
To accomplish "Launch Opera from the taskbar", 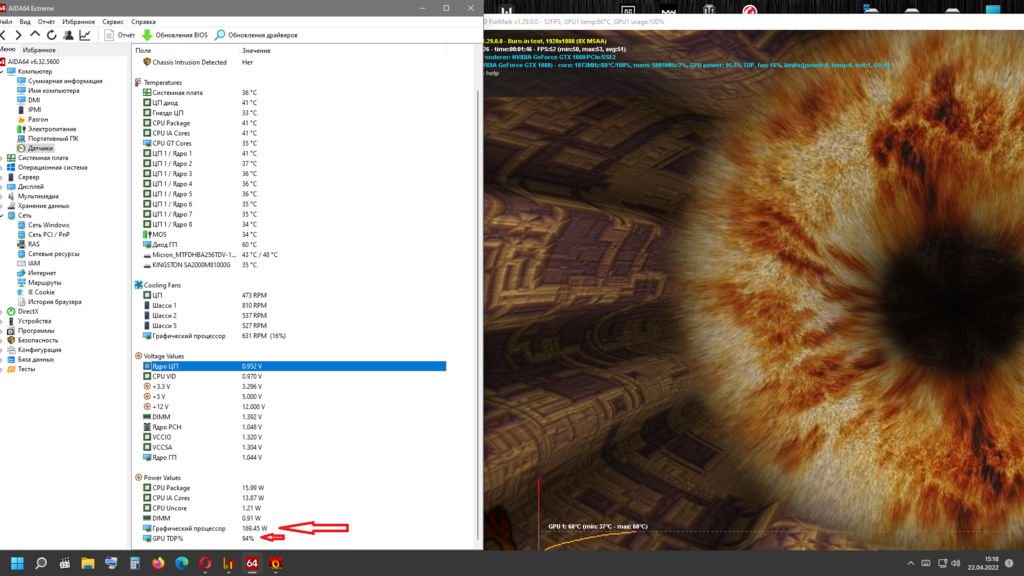I will tap(205, 563).
